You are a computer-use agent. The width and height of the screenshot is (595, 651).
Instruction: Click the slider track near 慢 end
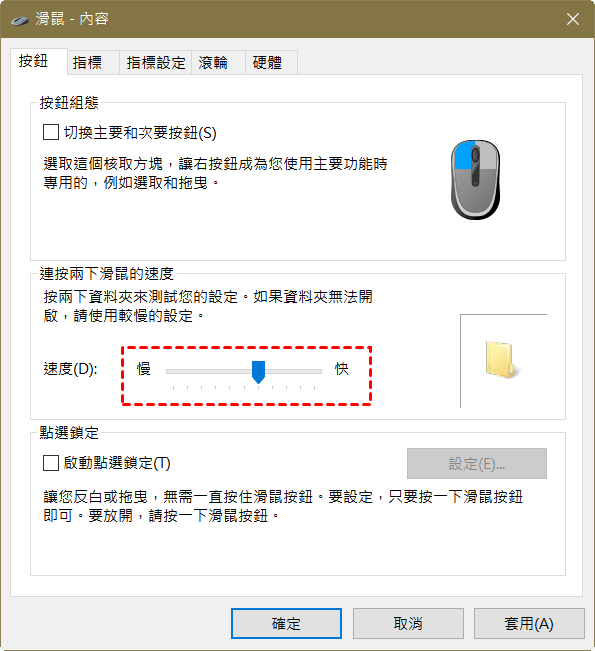point(179,372)
